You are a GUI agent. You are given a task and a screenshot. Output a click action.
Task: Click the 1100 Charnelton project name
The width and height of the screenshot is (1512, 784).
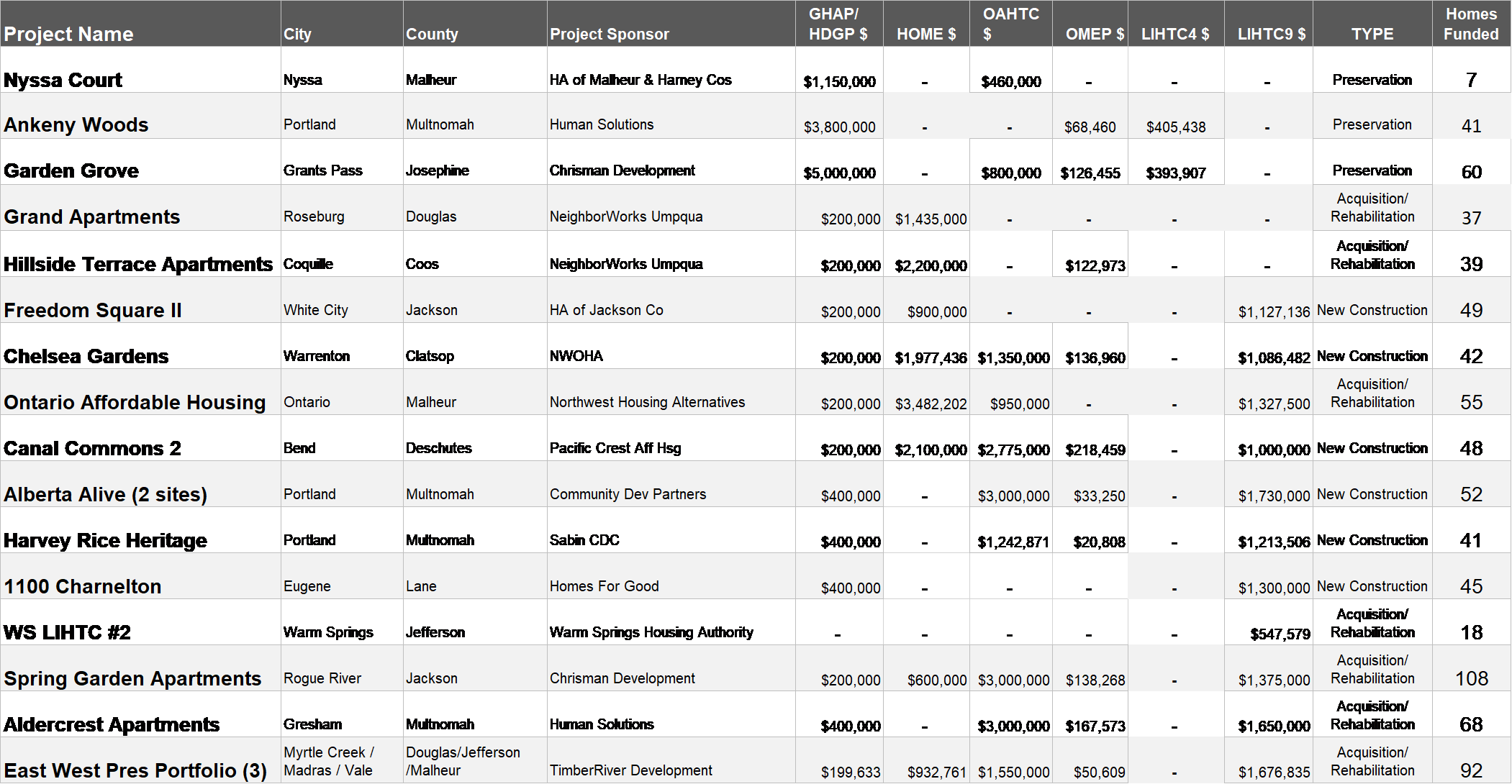[83, 586]
